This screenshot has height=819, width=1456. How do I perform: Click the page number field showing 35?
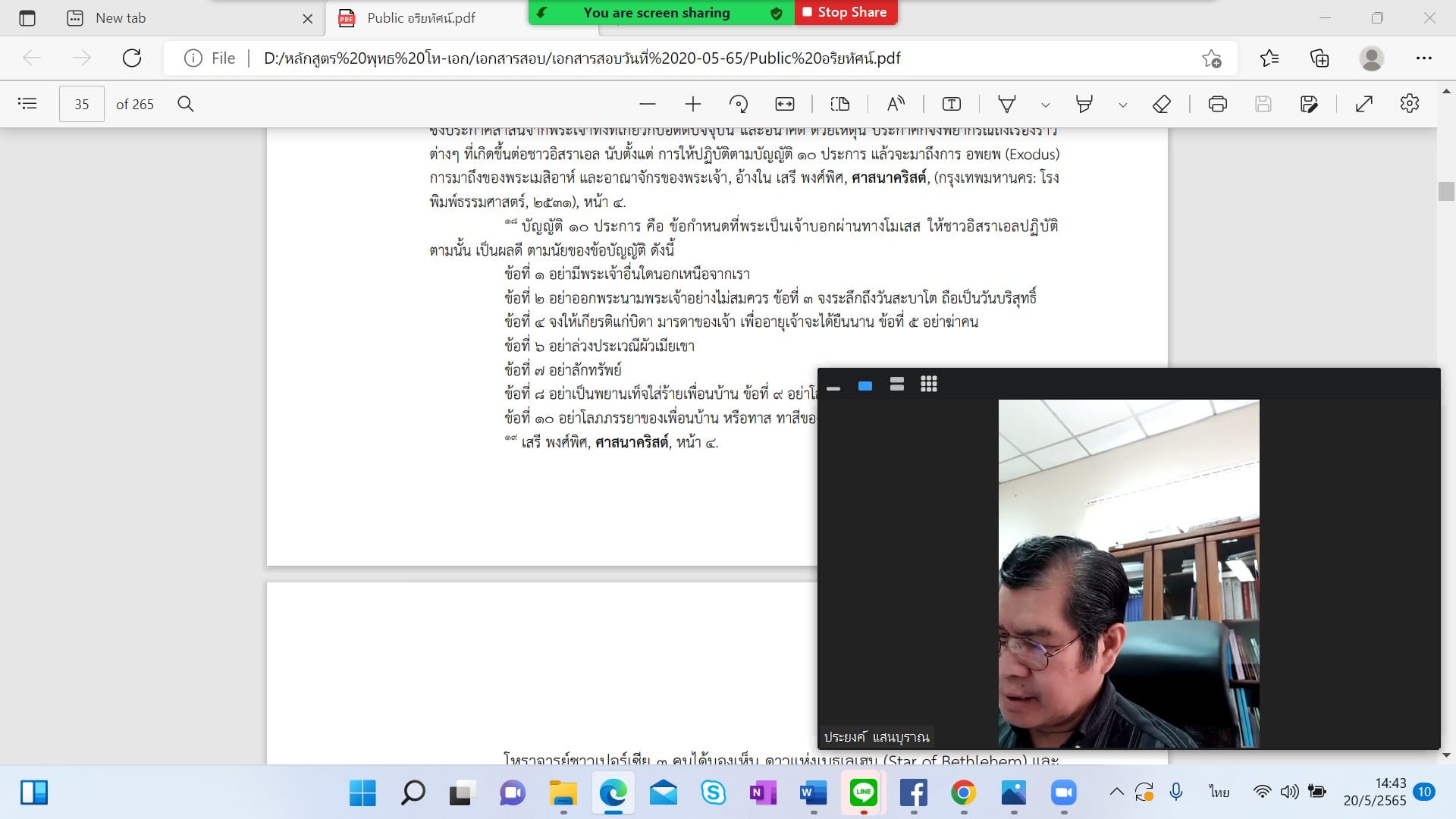coord(82,104)
